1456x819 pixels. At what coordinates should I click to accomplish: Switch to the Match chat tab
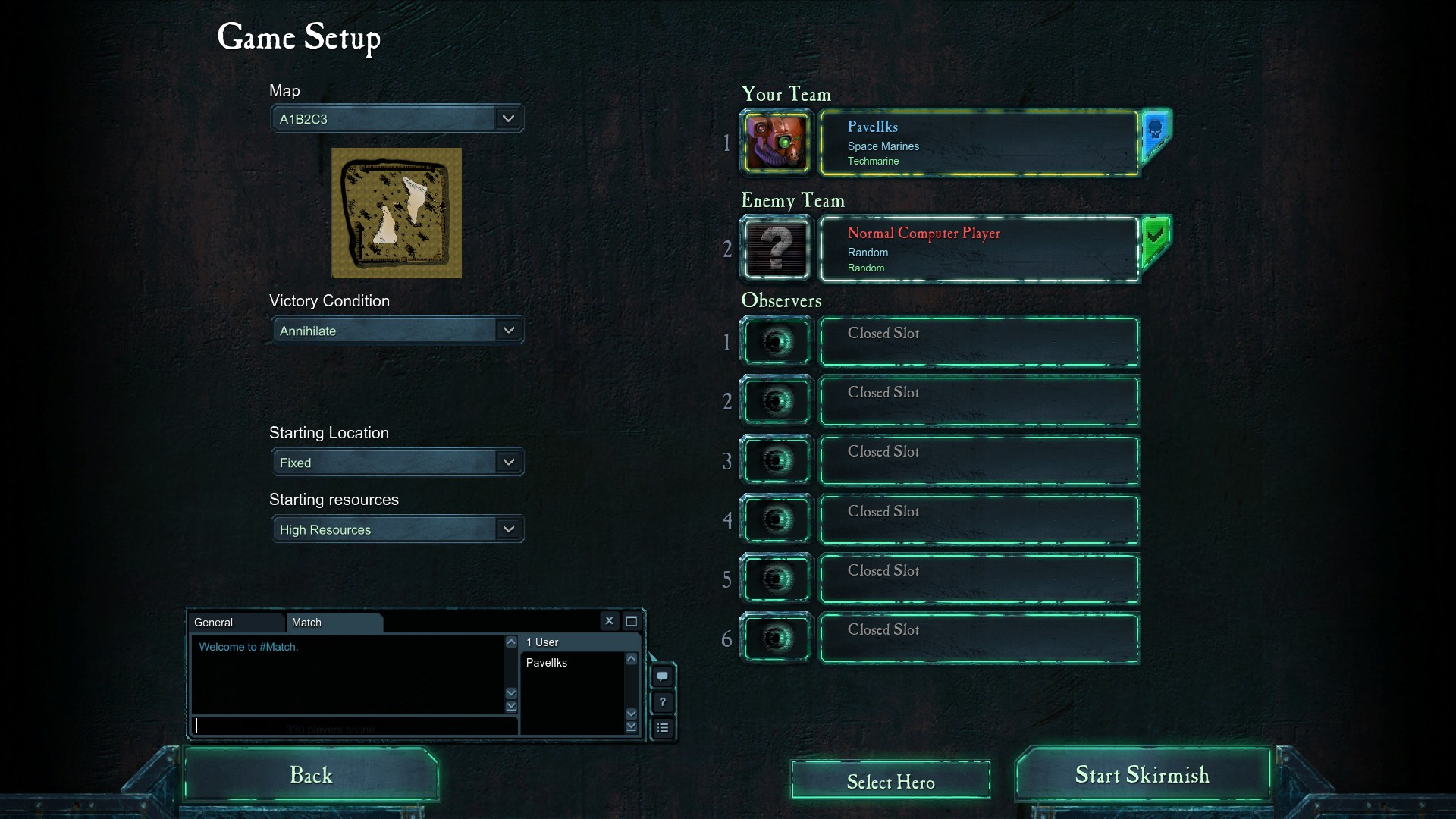click(x=334, y=623)
